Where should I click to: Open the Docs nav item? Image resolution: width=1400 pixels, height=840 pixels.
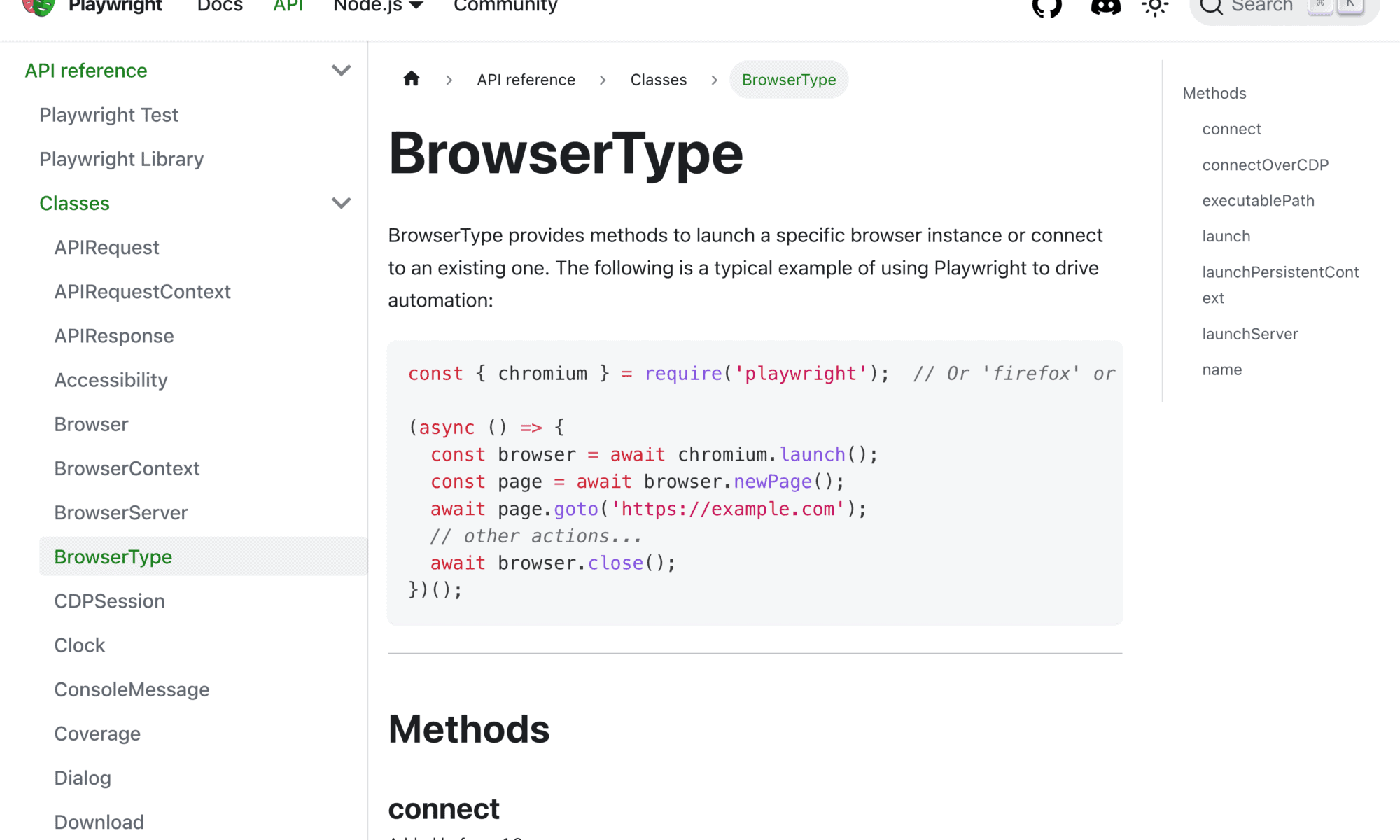coord(220,6)
